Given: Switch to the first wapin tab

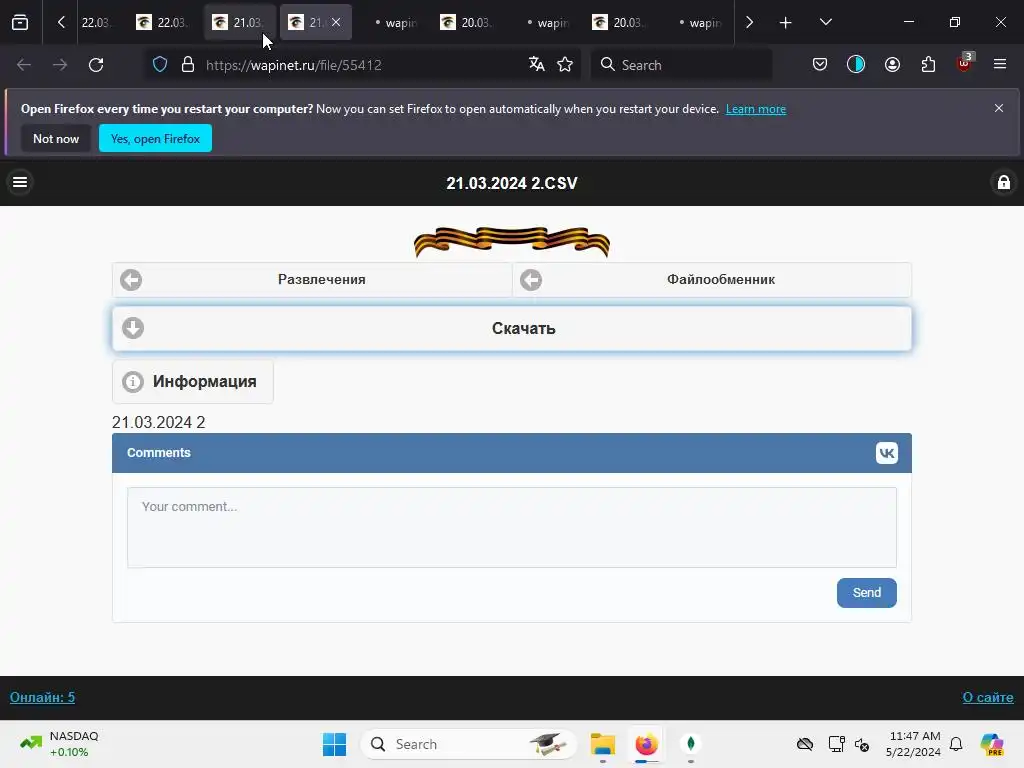Looking at the screenshot, I should pos(394,22).
